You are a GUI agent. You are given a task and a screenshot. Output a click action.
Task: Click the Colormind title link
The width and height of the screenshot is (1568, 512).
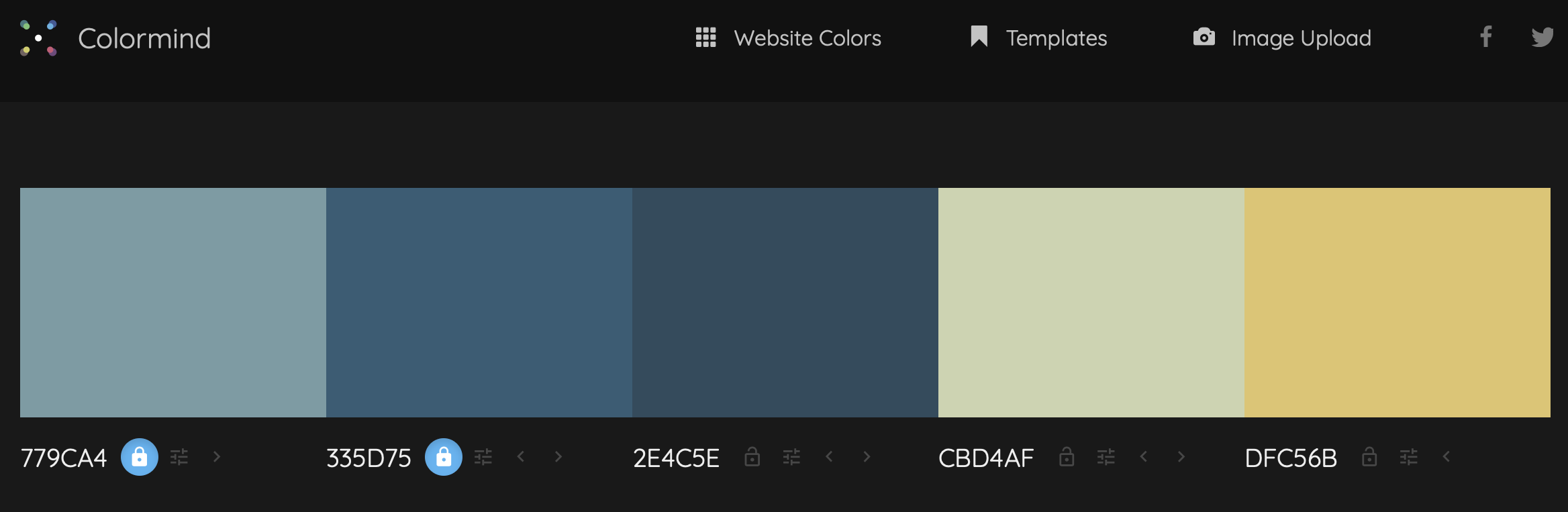pos(144,38)
